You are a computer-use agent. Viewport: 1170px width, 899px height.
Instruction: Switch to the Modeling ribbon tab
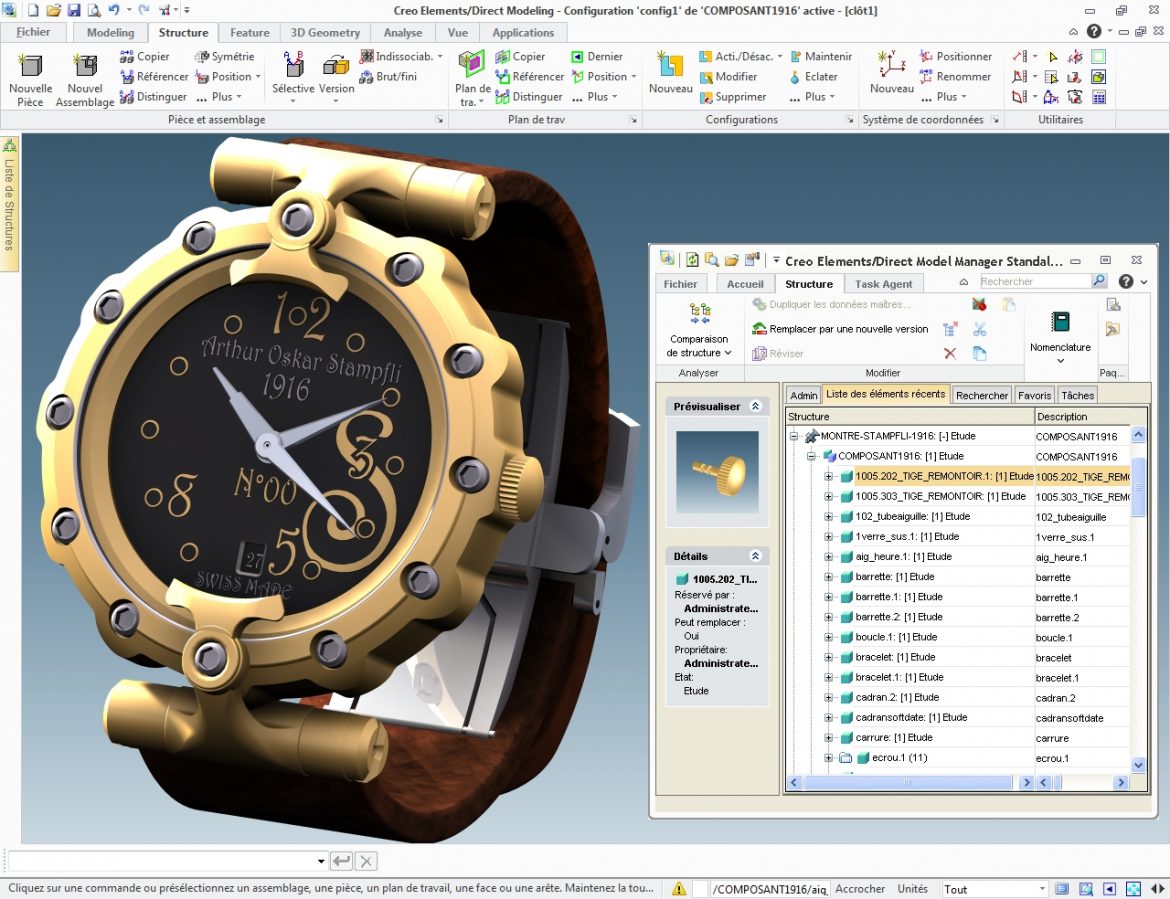[110, 33]
